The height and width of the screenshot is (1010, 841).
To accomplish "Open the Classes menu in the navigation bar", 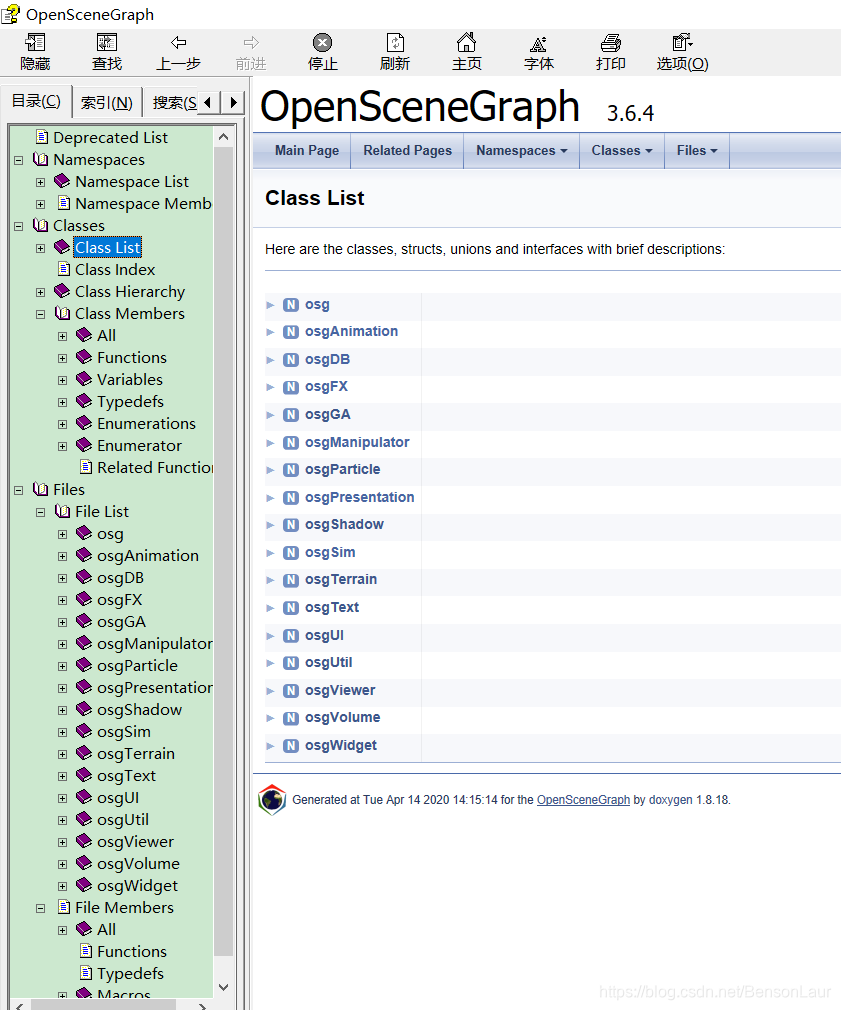I will (621, 150).
